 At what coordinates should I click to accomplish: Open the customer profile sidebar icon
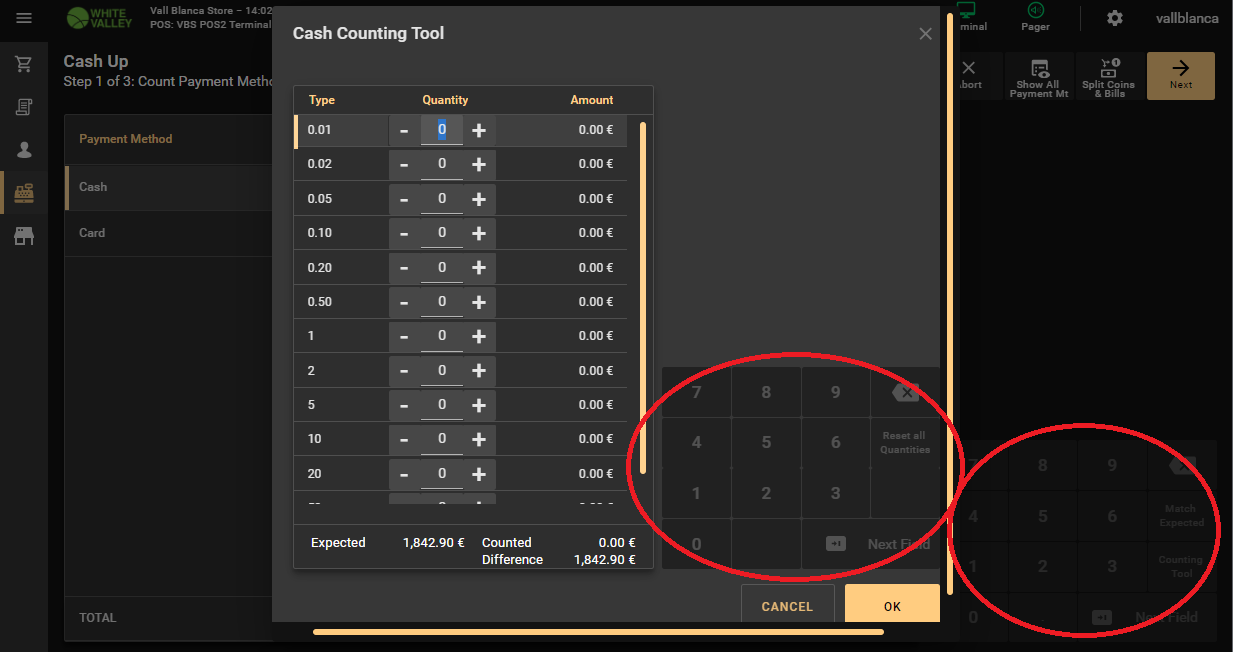click(24, 150)
